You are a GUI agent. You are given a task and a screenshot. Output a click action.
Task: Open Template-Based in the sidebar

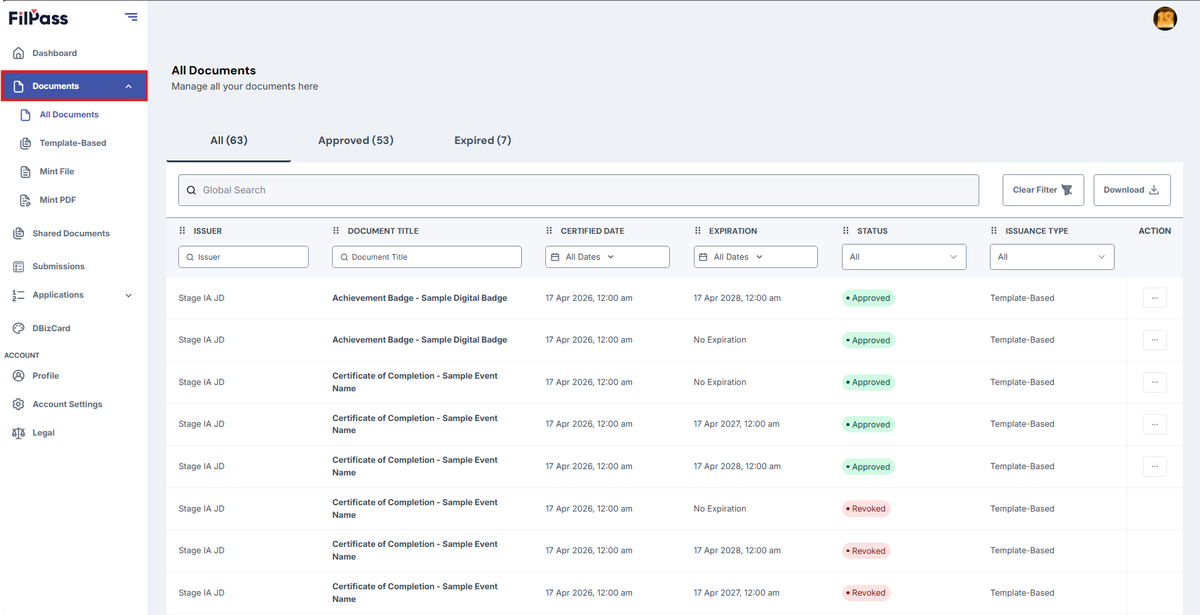[72, 143]
